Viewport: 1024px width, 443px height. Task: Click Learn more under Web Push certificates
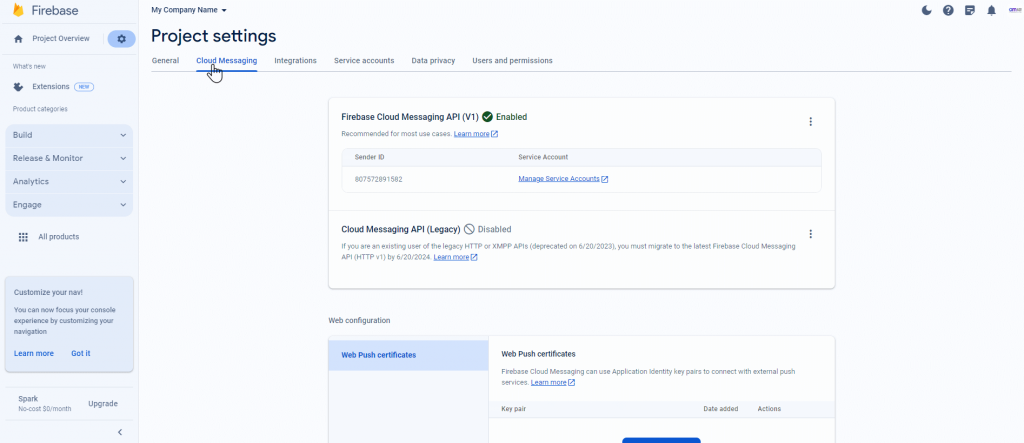(x=552, y=383)
